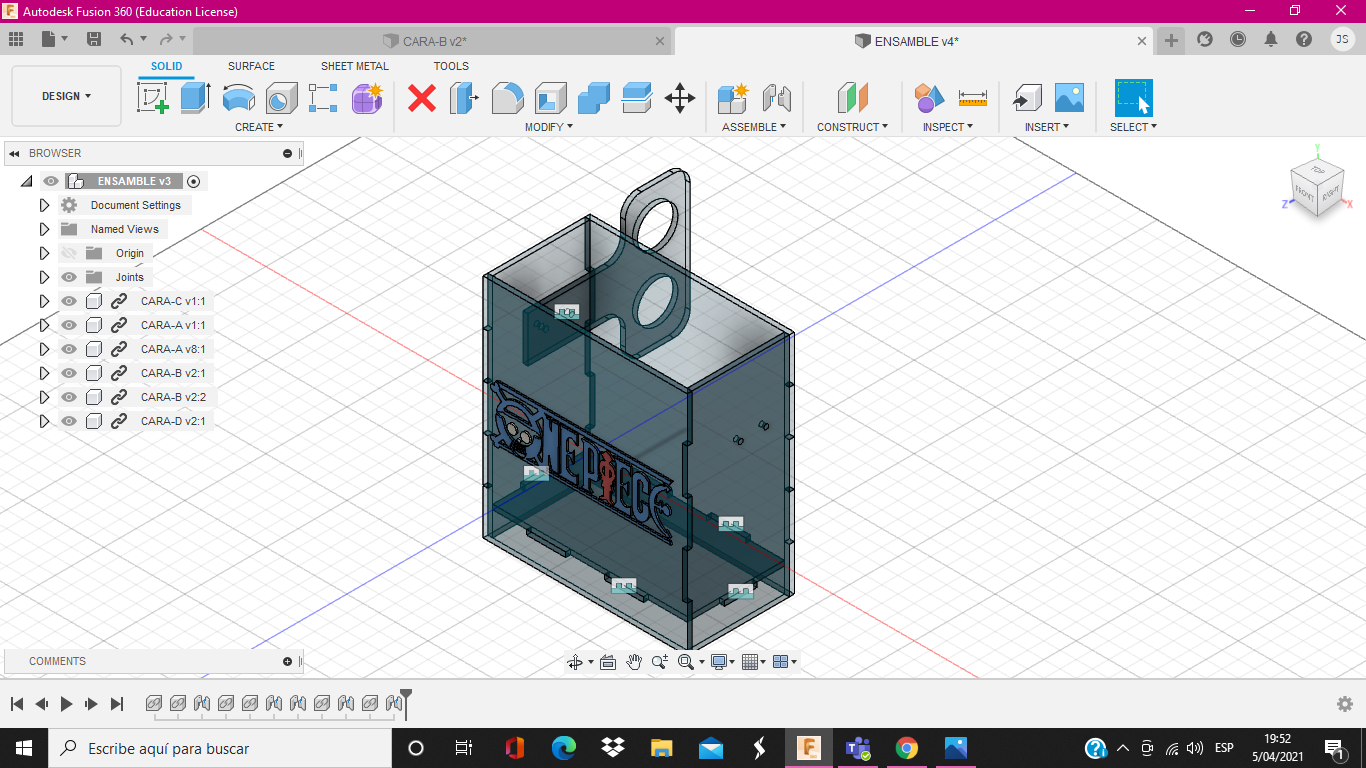The height and width of the screenshot is (768, 1366).
Task: Play the design timeline
Action: [66, 704]
